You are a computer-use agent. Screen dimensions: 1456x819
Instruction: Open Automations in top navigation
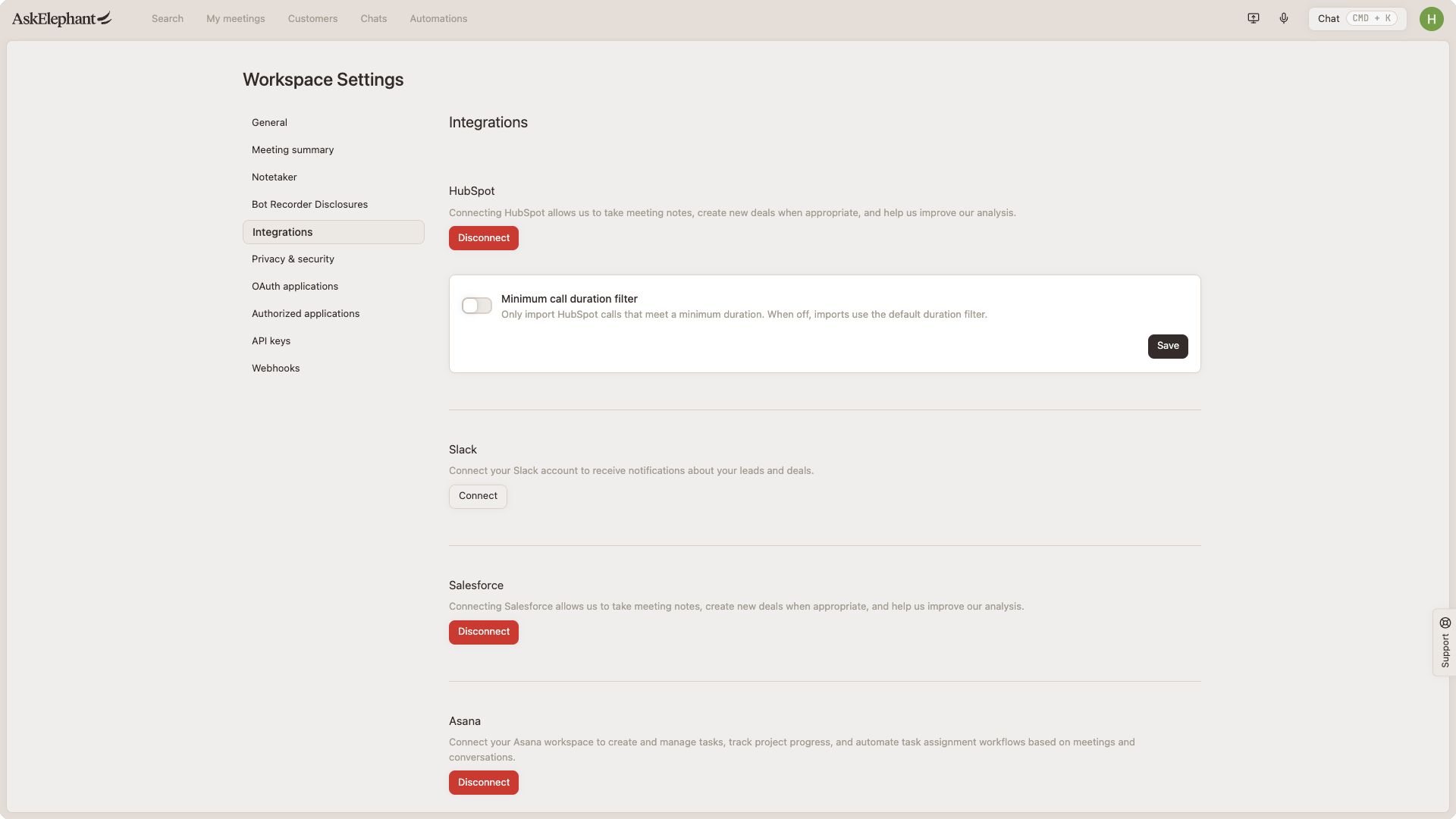point(438,18)
